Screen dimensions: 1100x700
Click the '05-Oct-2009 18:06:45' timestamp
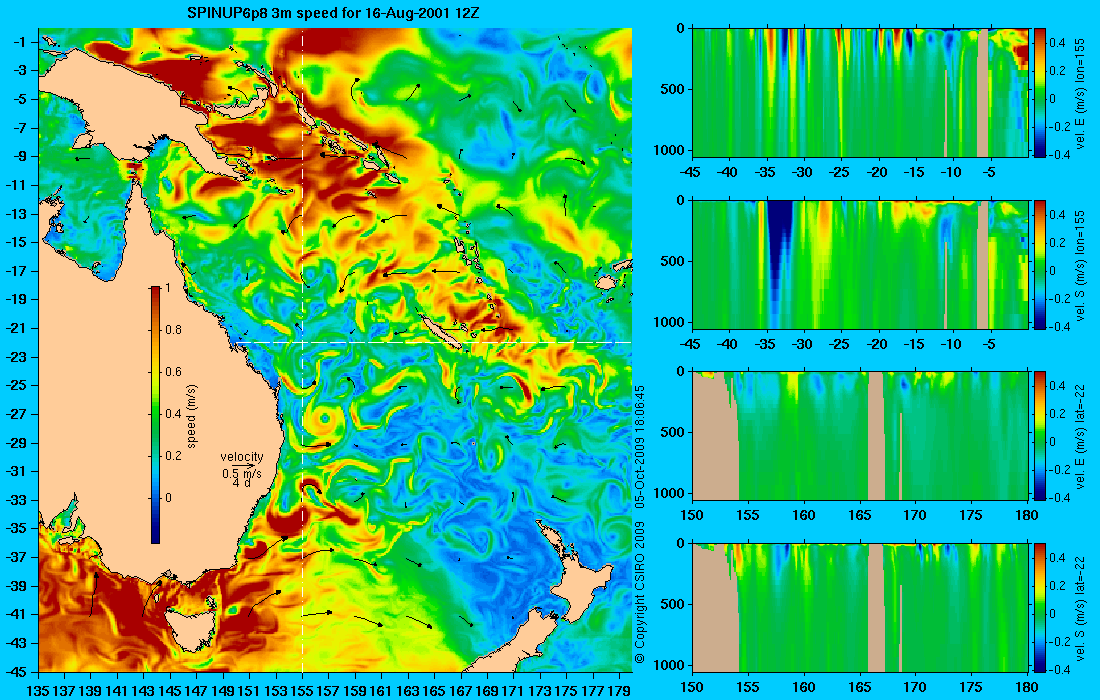point(639,446)
